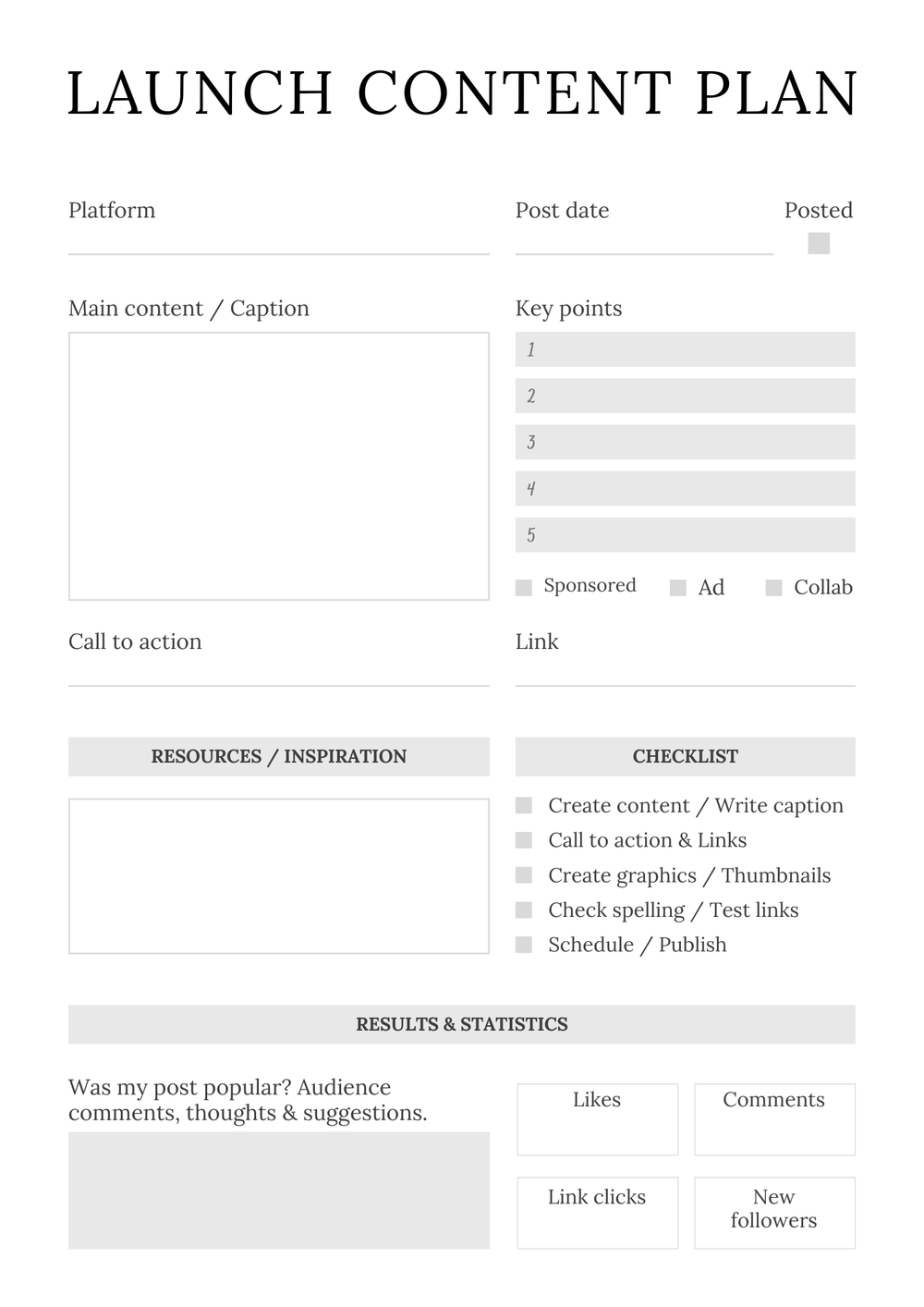Check the Ad box
The image size is (924, 1307).
[x=678, y=588]
